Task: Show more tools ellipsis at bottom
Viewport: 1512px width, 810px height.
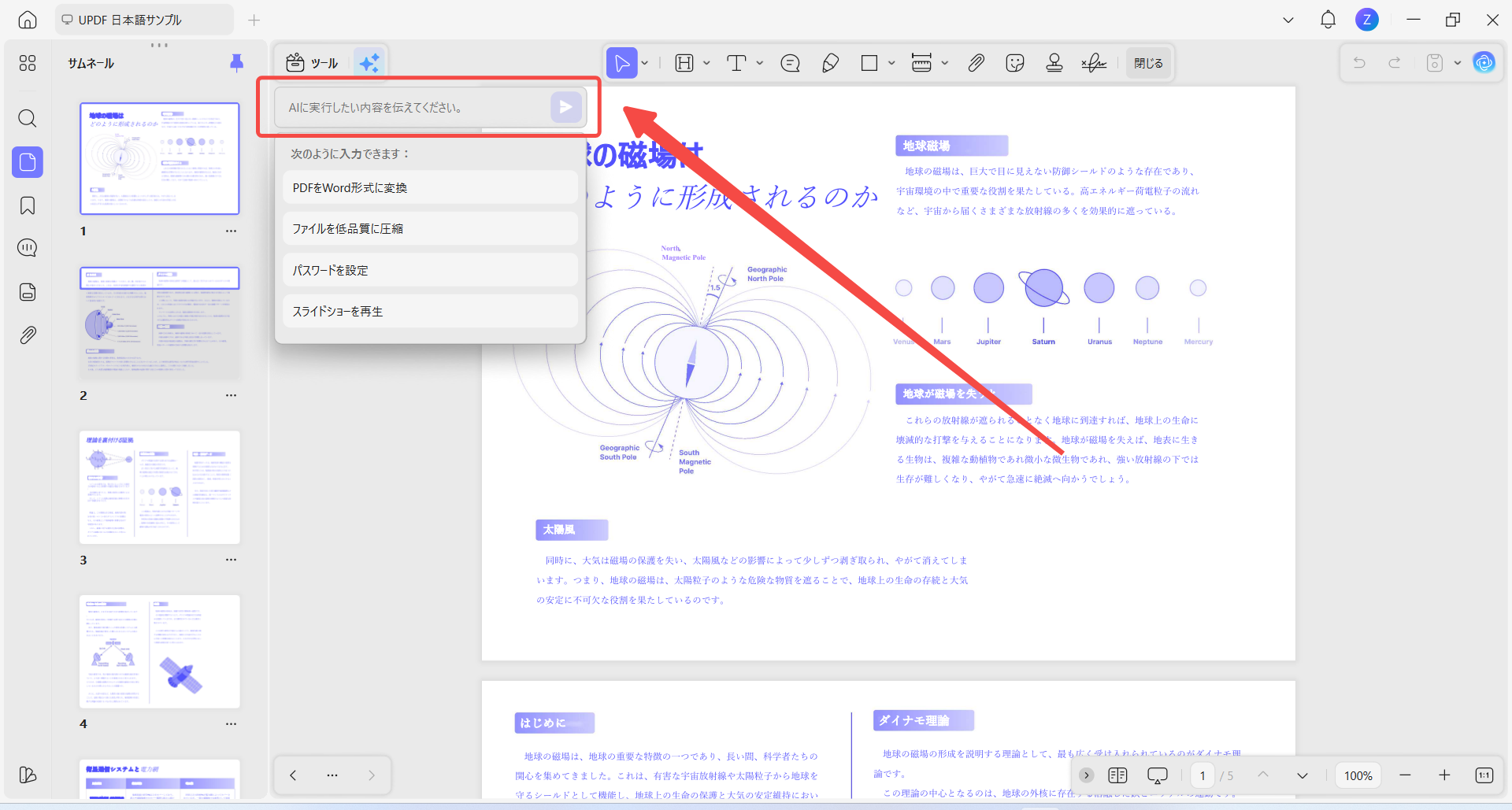Action: pos(332,775)
